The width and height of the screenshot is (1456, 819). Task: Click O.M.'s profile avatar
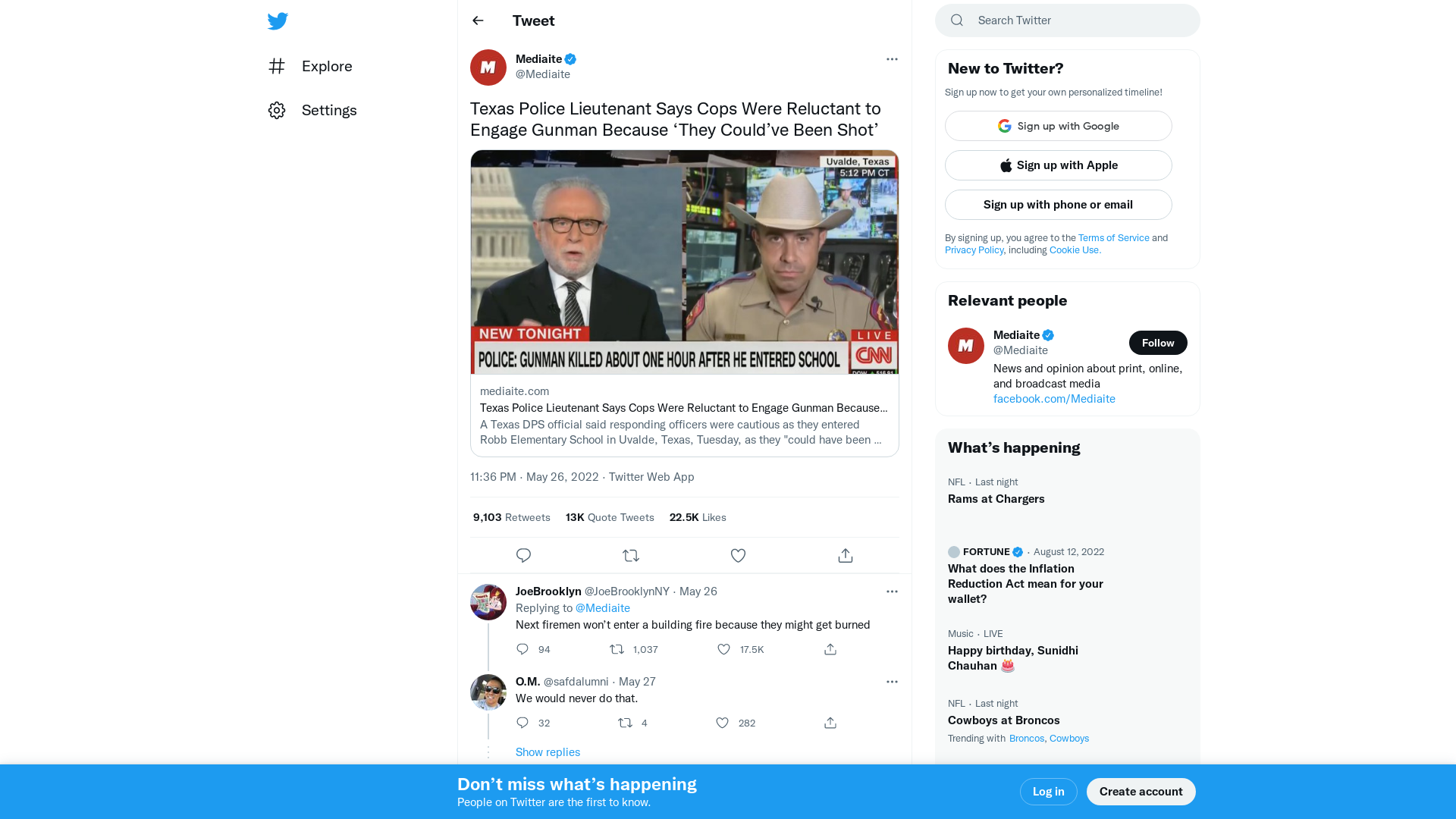[x=488, y=692]
